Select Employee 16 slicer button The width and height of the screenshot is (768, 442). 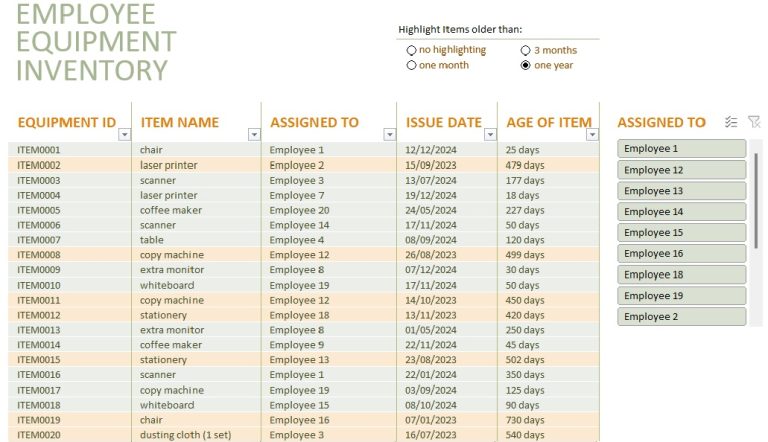681,253
